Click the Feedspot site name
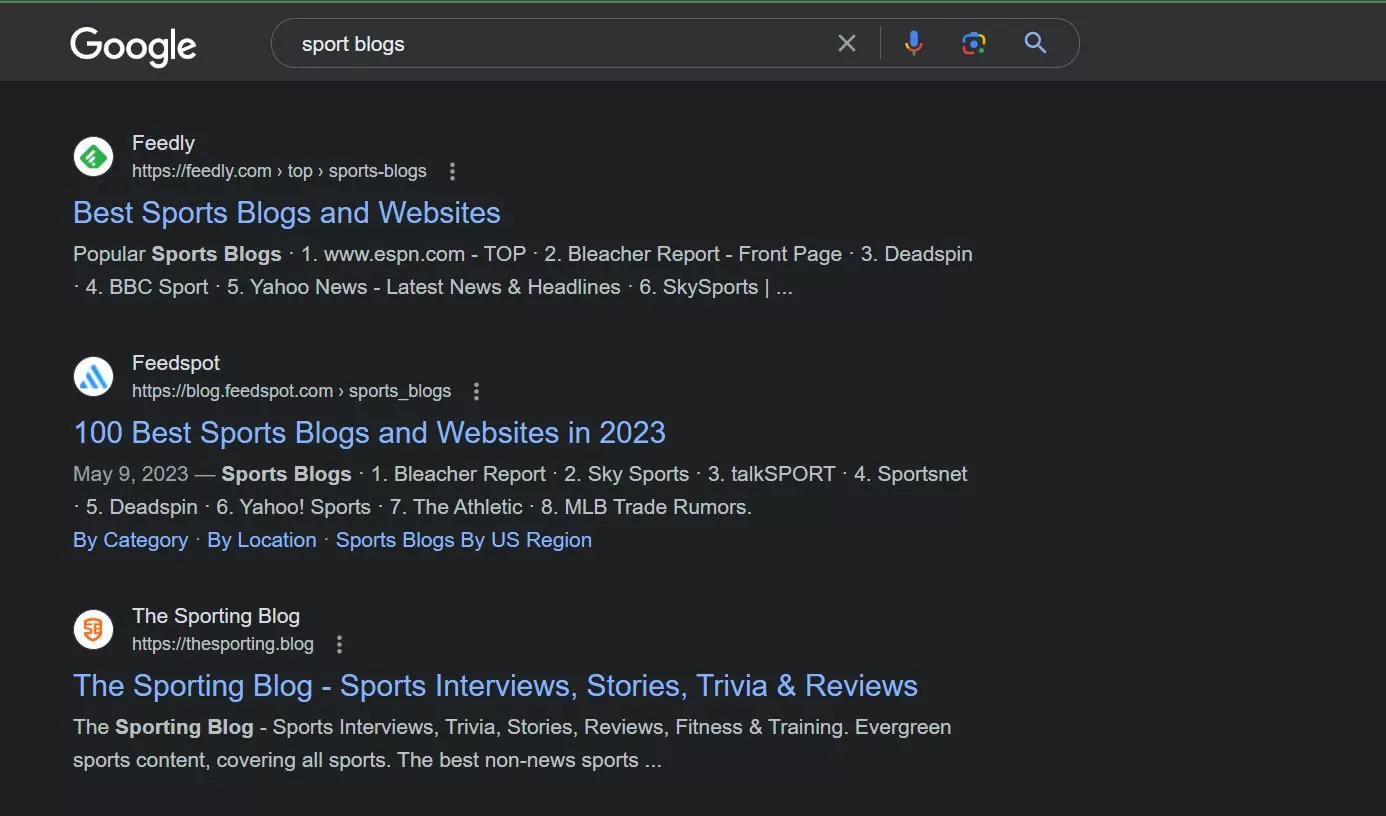Image resolution: width=1386 pixels, height=816 pixels. [176, 363]
